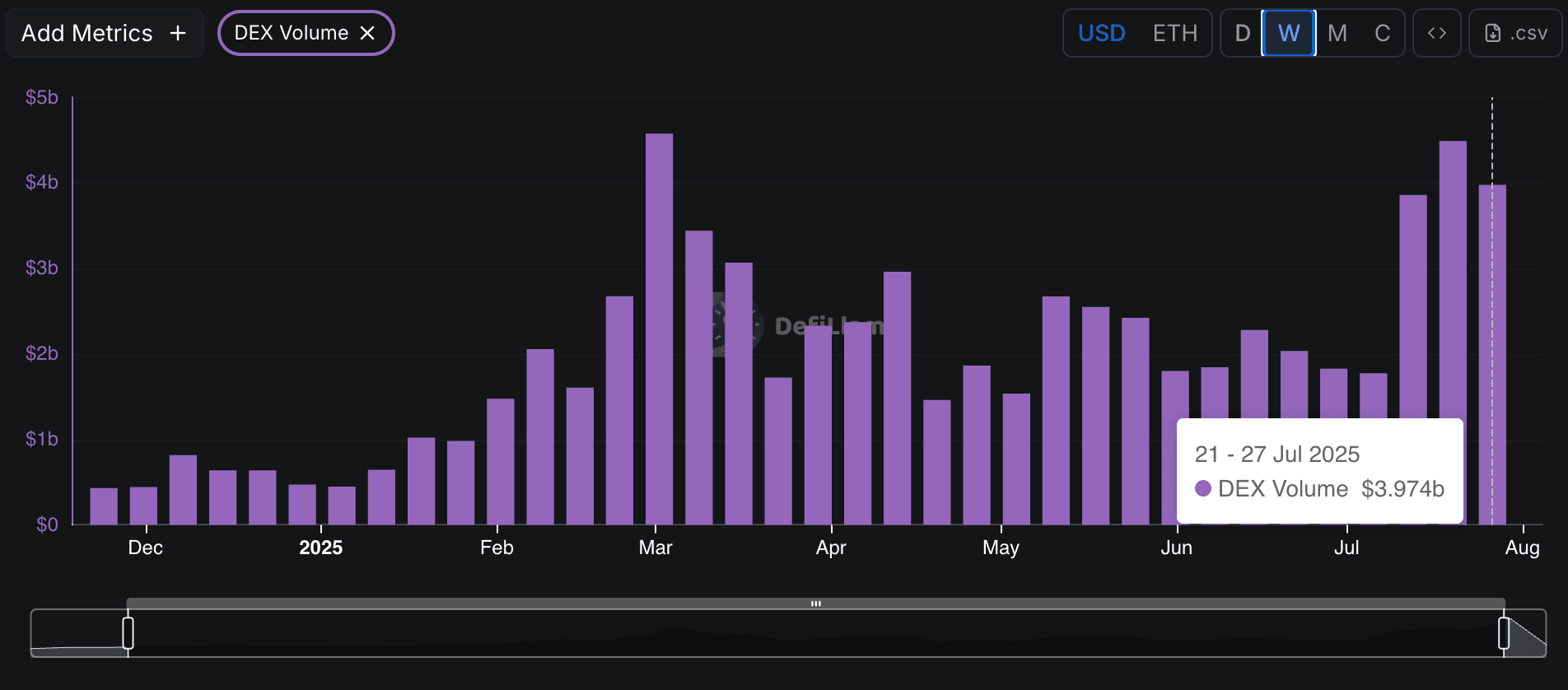This screenshot has height=690, width=1568.
Task: Select daily interval D
Action: pos(1242,33)
